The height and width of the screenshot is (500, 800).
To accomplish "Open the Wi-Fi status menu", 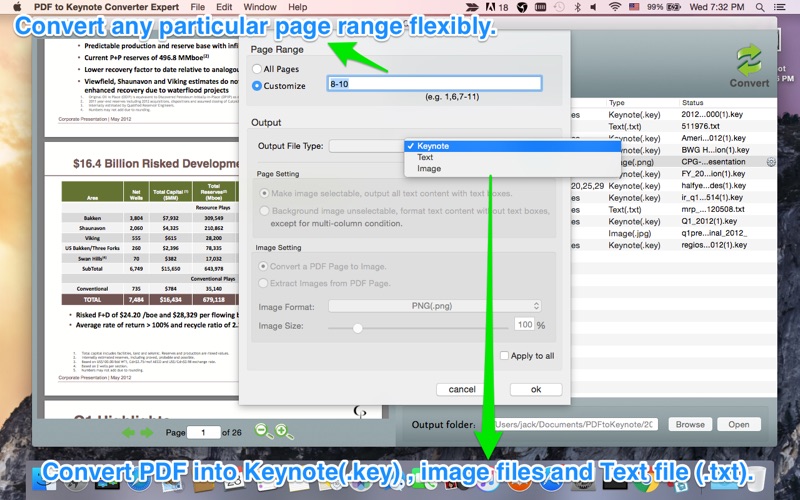I will click(615, 7).
